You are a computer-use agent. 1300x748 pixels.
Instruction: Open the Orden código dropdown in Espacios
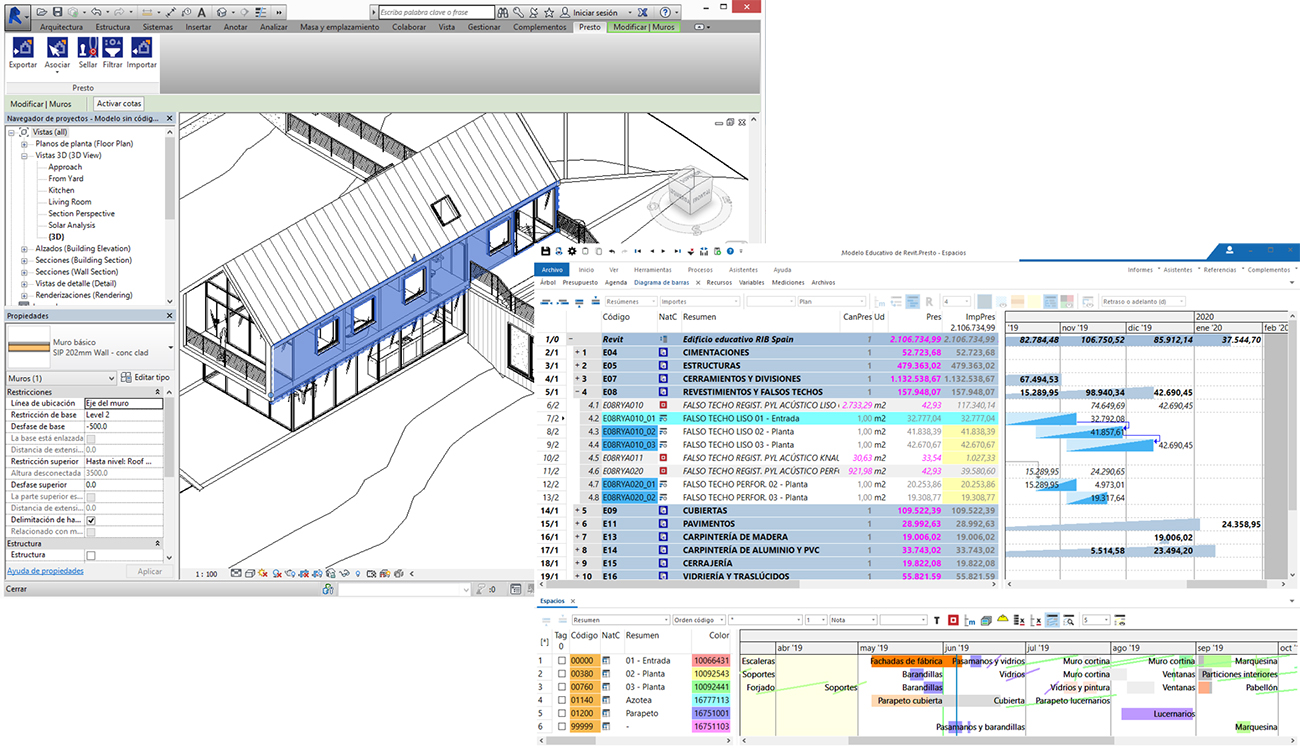tap(698, 620)
